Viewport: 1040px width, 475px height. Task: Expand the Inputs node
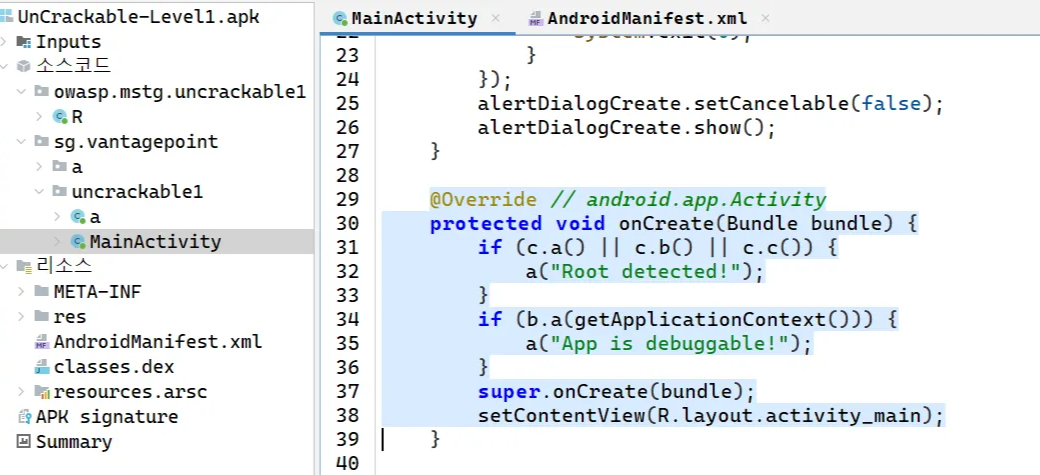[5, 42]
